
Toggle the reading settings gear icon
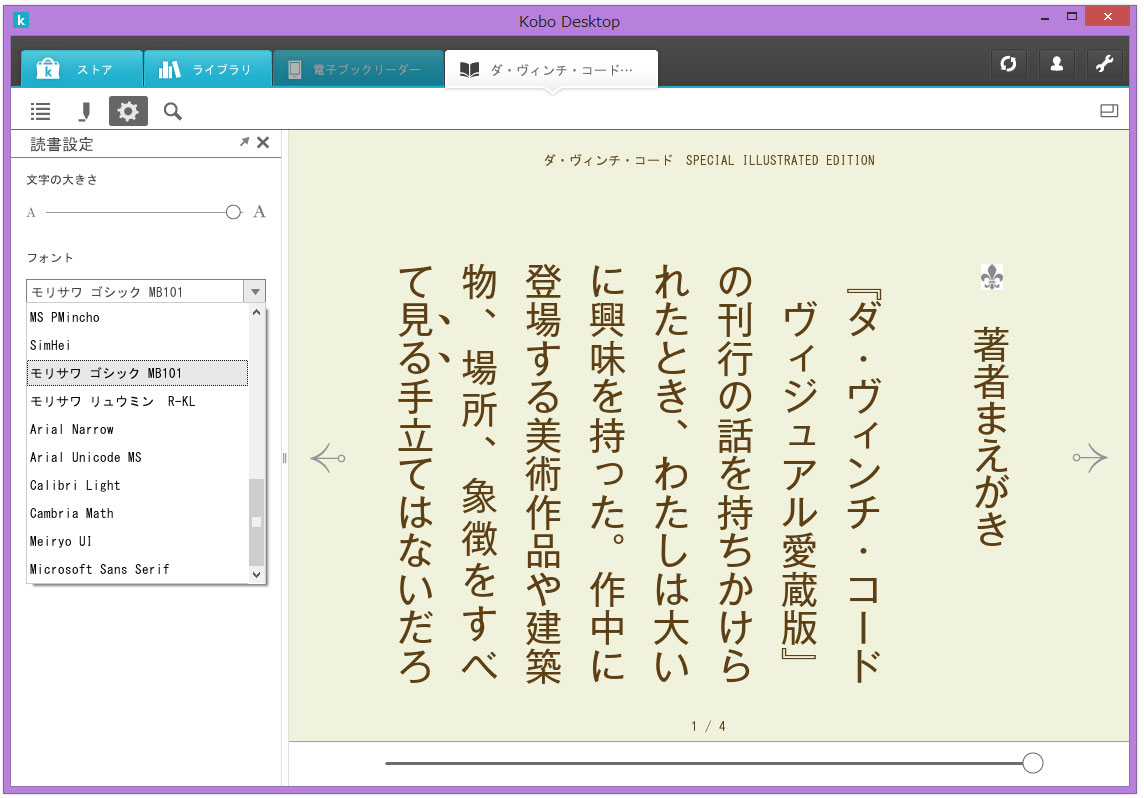coord(128,112)
